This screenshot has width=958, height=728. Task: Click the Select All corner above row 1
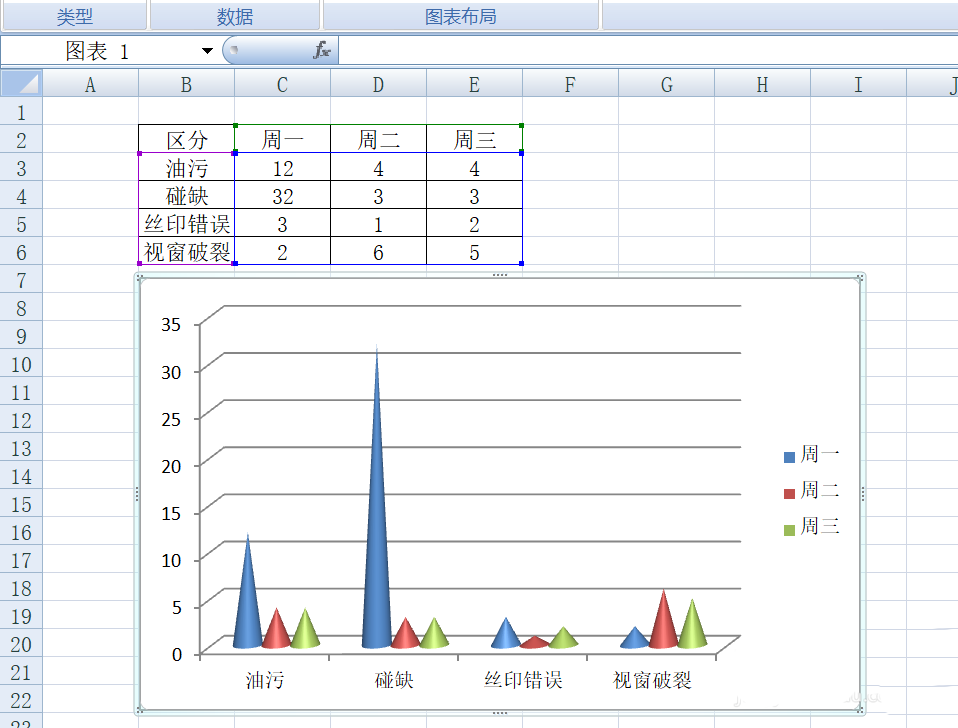coord(21,84)
